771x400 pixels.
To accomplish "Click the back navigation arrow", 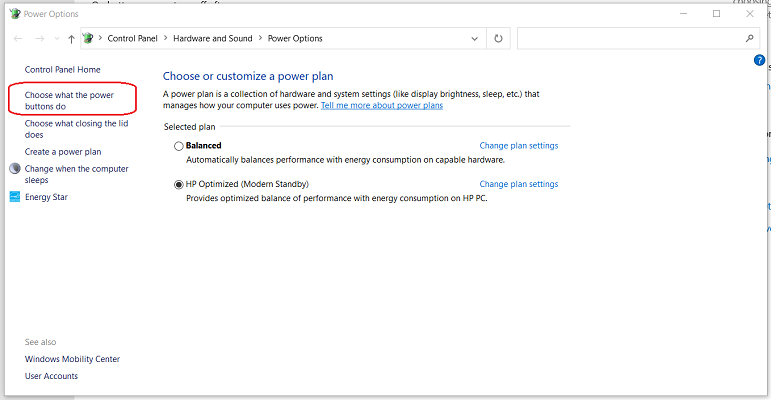I will (x=19, y=38).
